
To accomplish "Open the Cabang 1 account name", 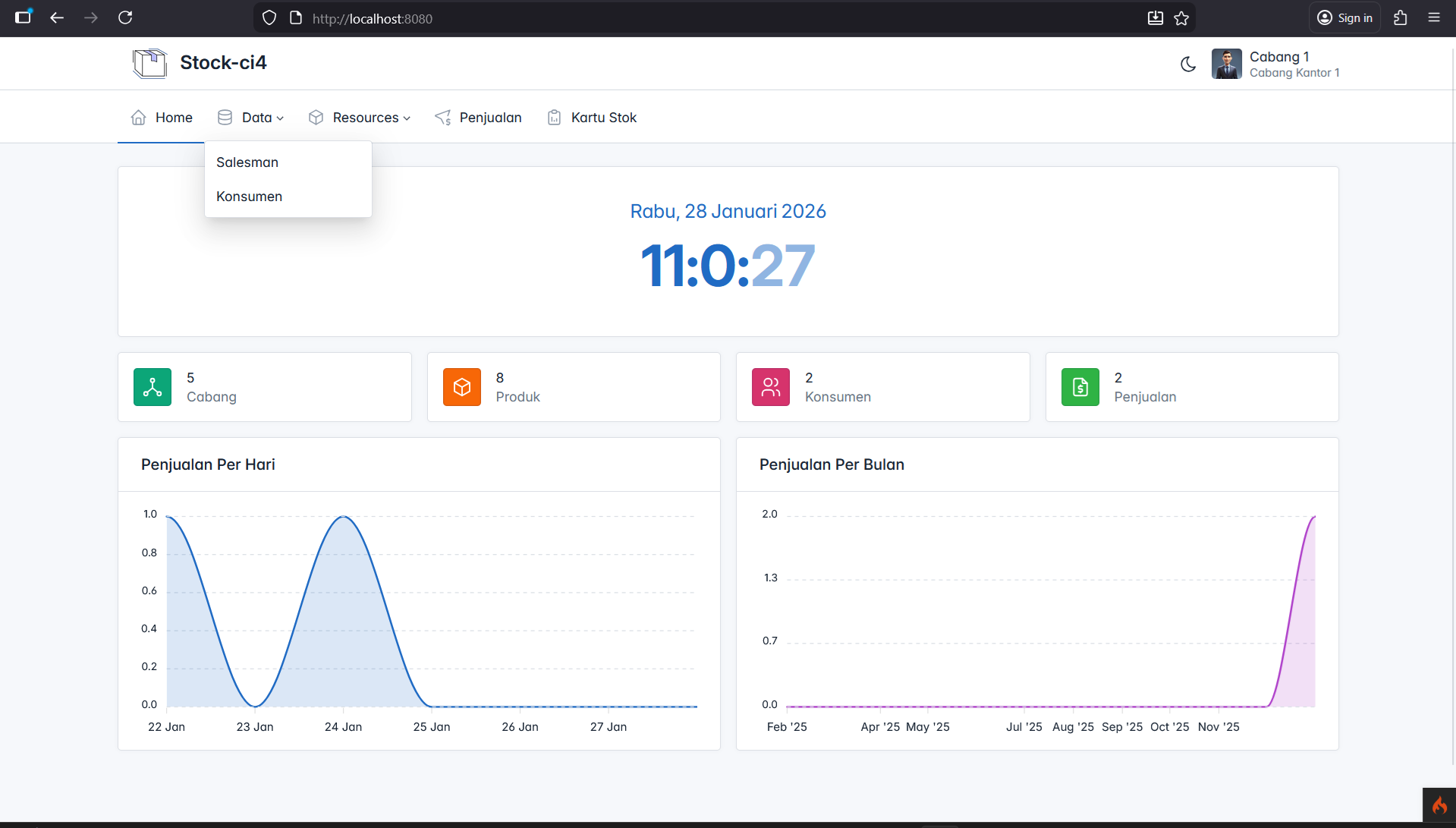I will pos(1278,57).
